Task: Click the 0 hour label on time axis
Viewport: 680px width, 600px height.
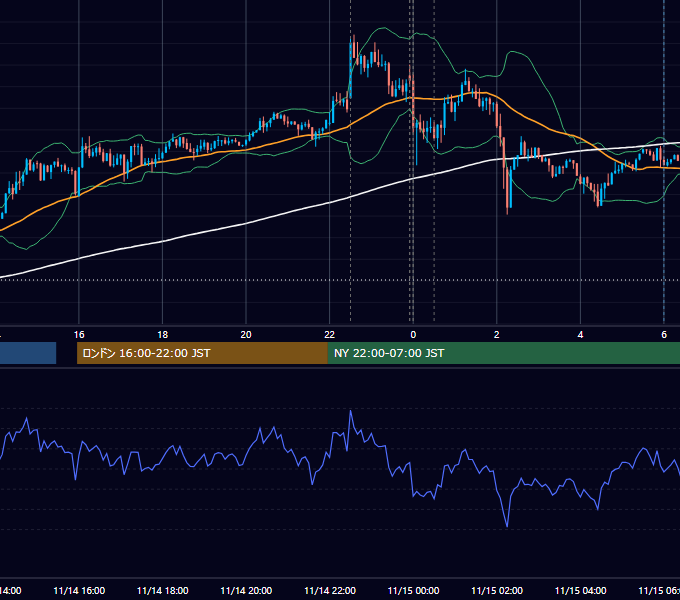Action: coord(413,335)
